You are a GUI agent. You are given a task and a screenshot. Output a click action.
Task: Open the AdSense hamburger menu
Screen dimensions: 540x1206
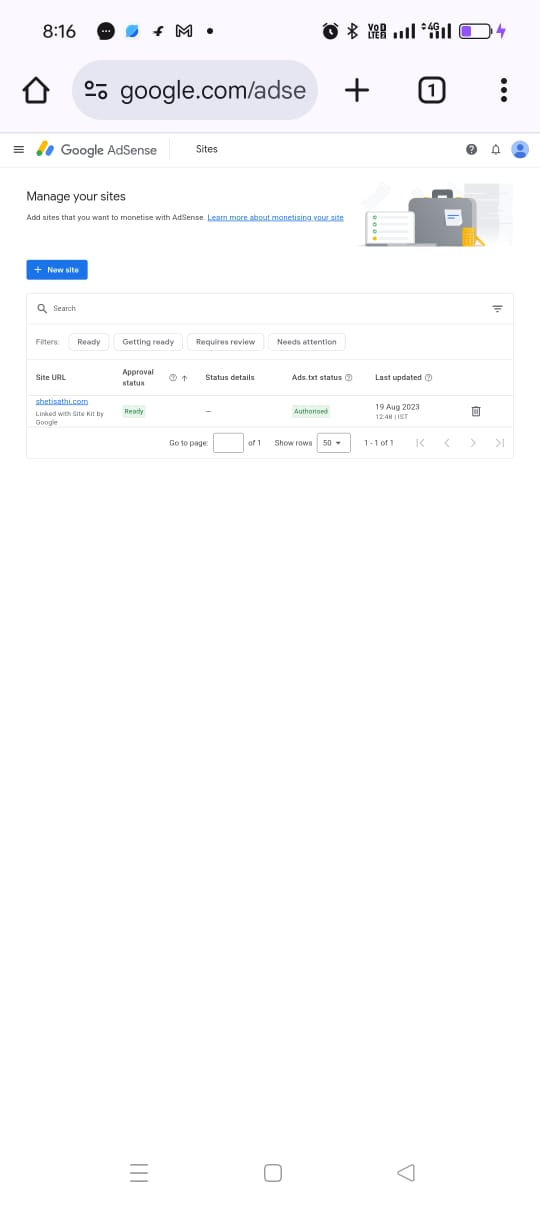[x=18, y=149]
